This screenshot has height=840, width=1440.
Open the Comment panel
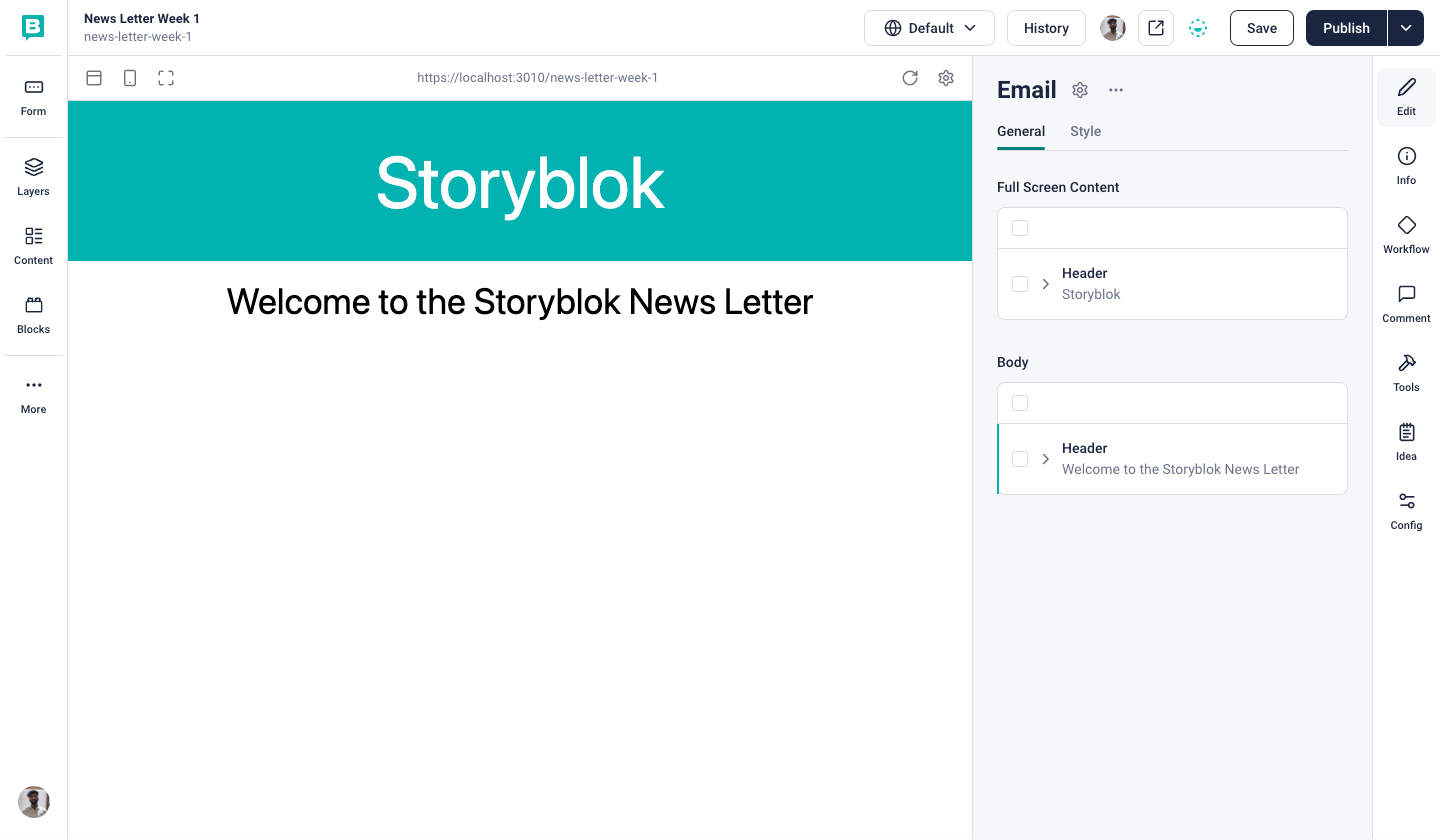[x=1406, y=304]
